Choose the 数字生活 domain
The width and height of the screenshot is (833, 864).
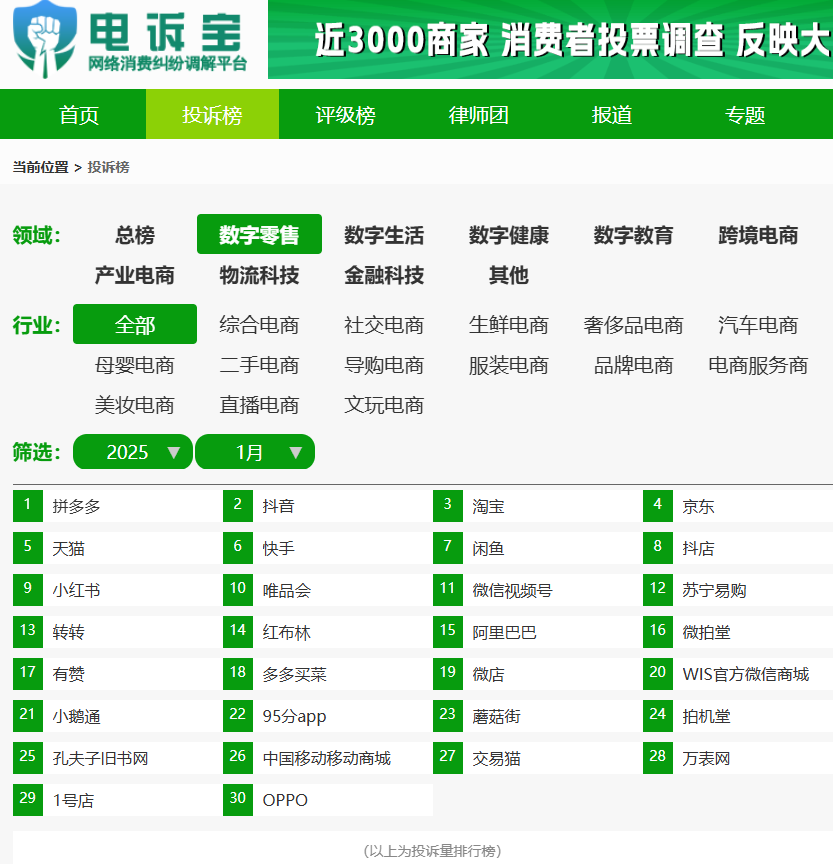point(384,235)
